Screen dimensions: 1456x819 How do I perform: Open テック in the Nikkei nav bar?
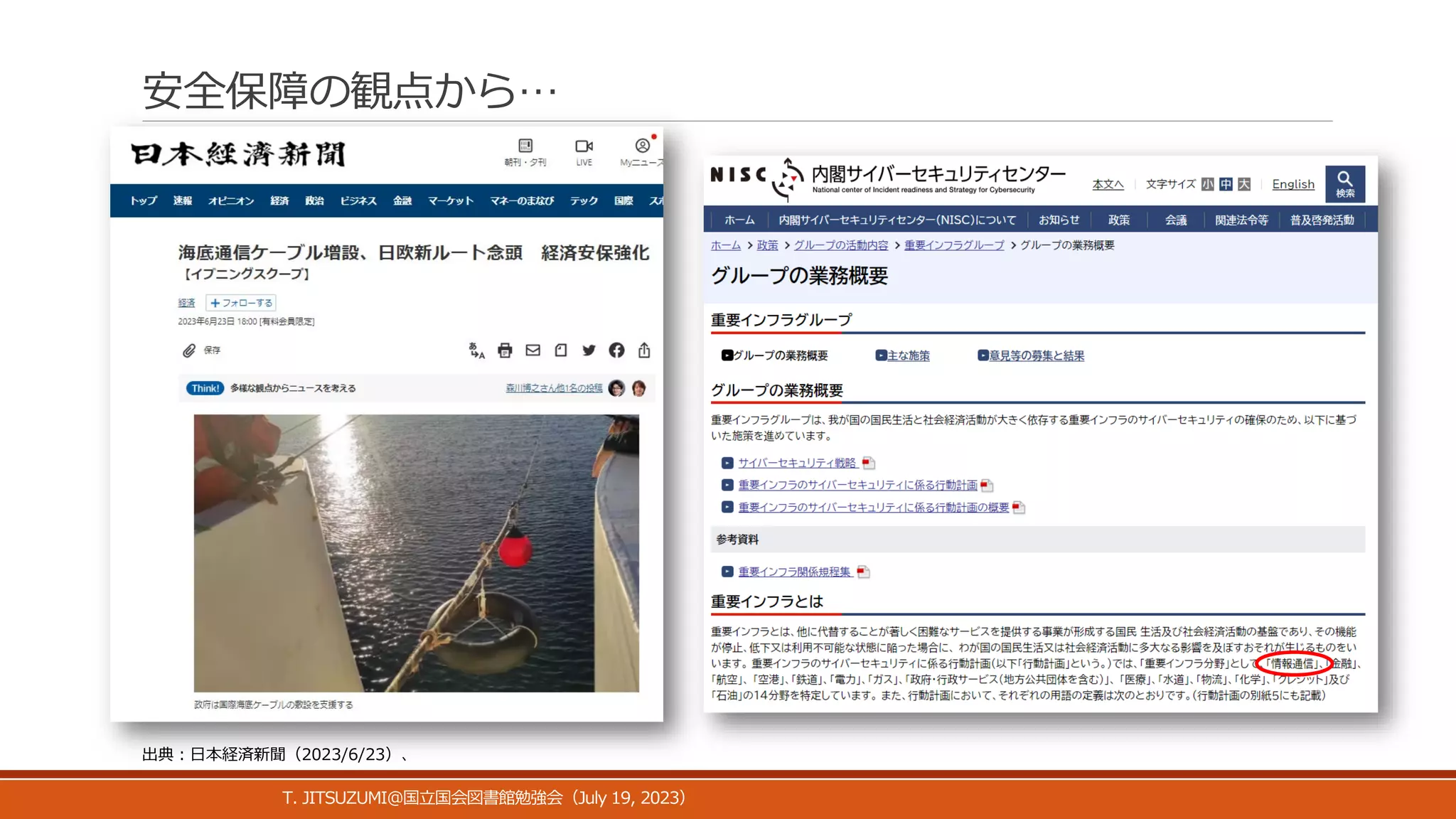point(584,200)
